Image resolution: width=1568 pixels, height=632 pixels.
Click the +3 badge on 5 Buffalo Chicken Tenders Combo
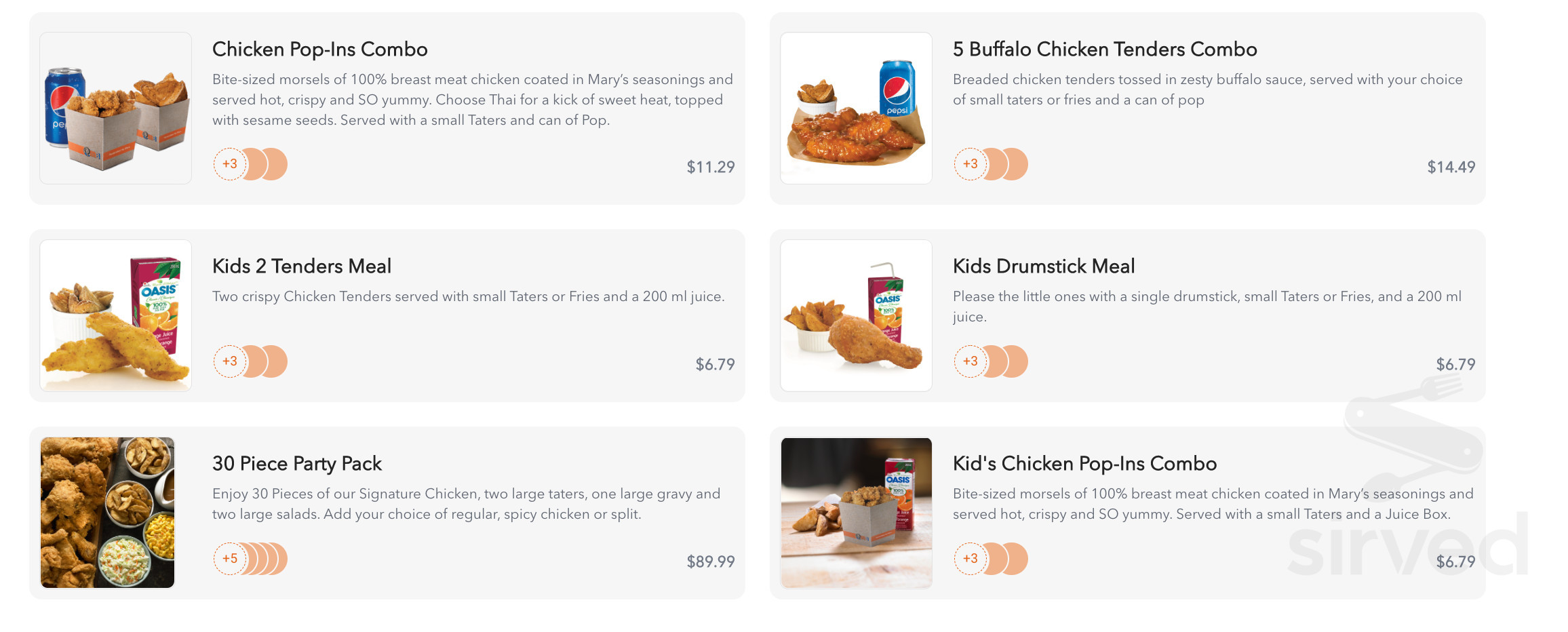pos(971,164)
